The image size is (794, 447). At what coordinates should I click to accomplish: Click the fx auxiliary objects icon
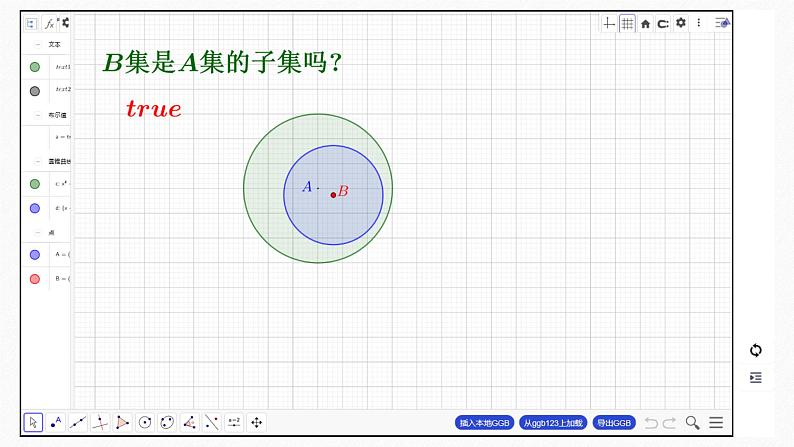50,24
